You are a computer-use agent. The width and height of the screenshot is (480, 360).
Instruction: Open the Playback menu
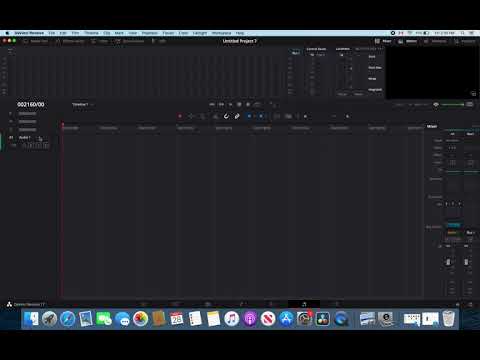pyautogui.click(x=150, y=33)
